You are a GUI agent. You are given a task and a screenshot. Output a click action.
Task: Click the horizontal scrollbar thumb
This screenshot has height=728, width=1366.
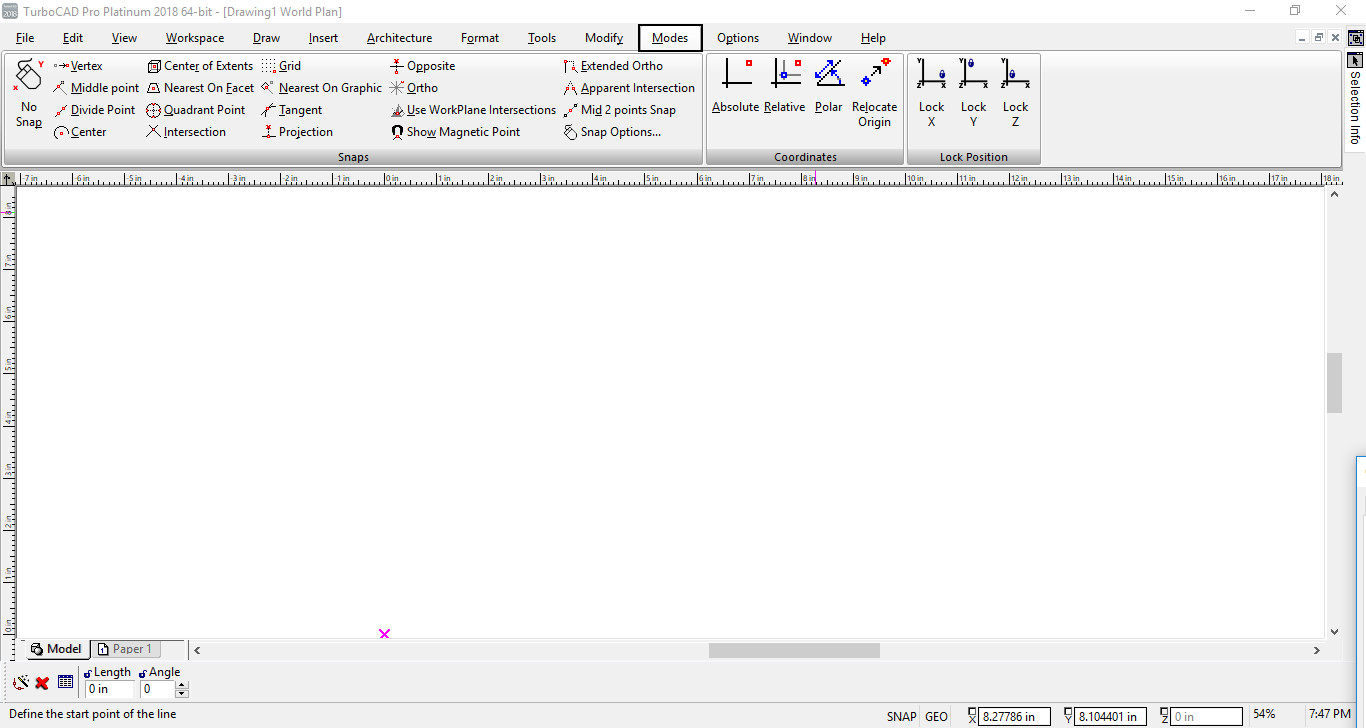794,650
